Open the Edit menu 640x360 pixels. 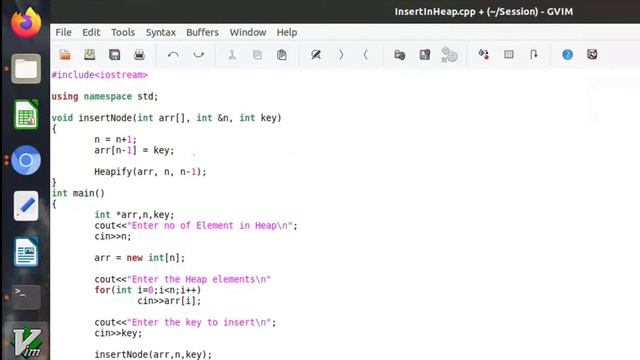click(91, 32)
